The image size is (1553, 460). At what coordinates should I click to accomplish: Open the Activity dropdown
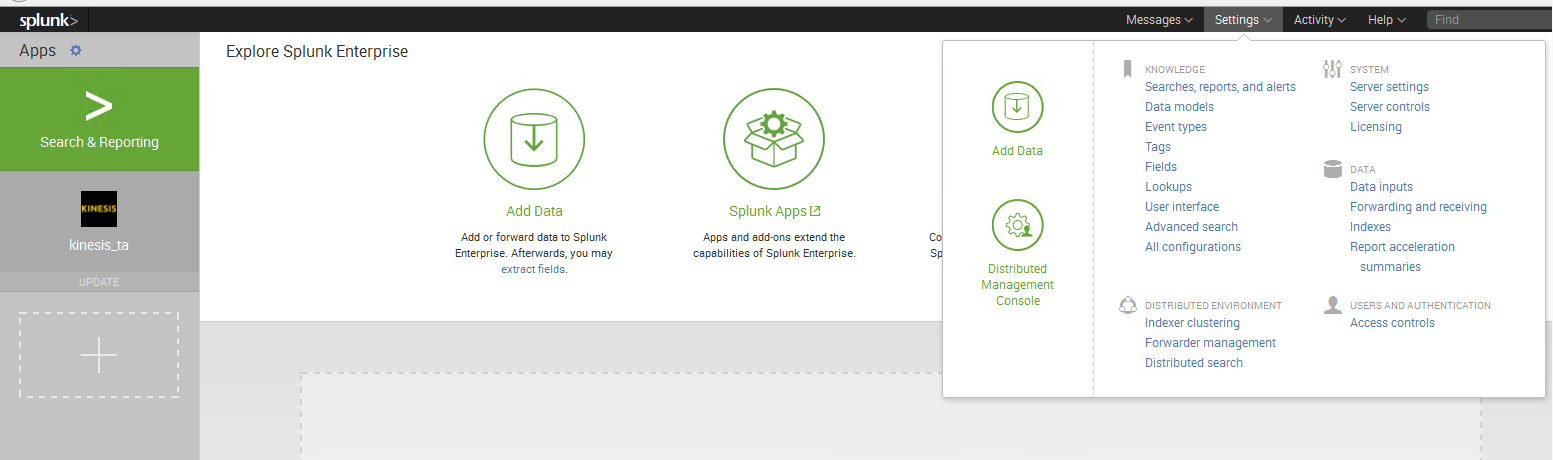coord(1319,20)
